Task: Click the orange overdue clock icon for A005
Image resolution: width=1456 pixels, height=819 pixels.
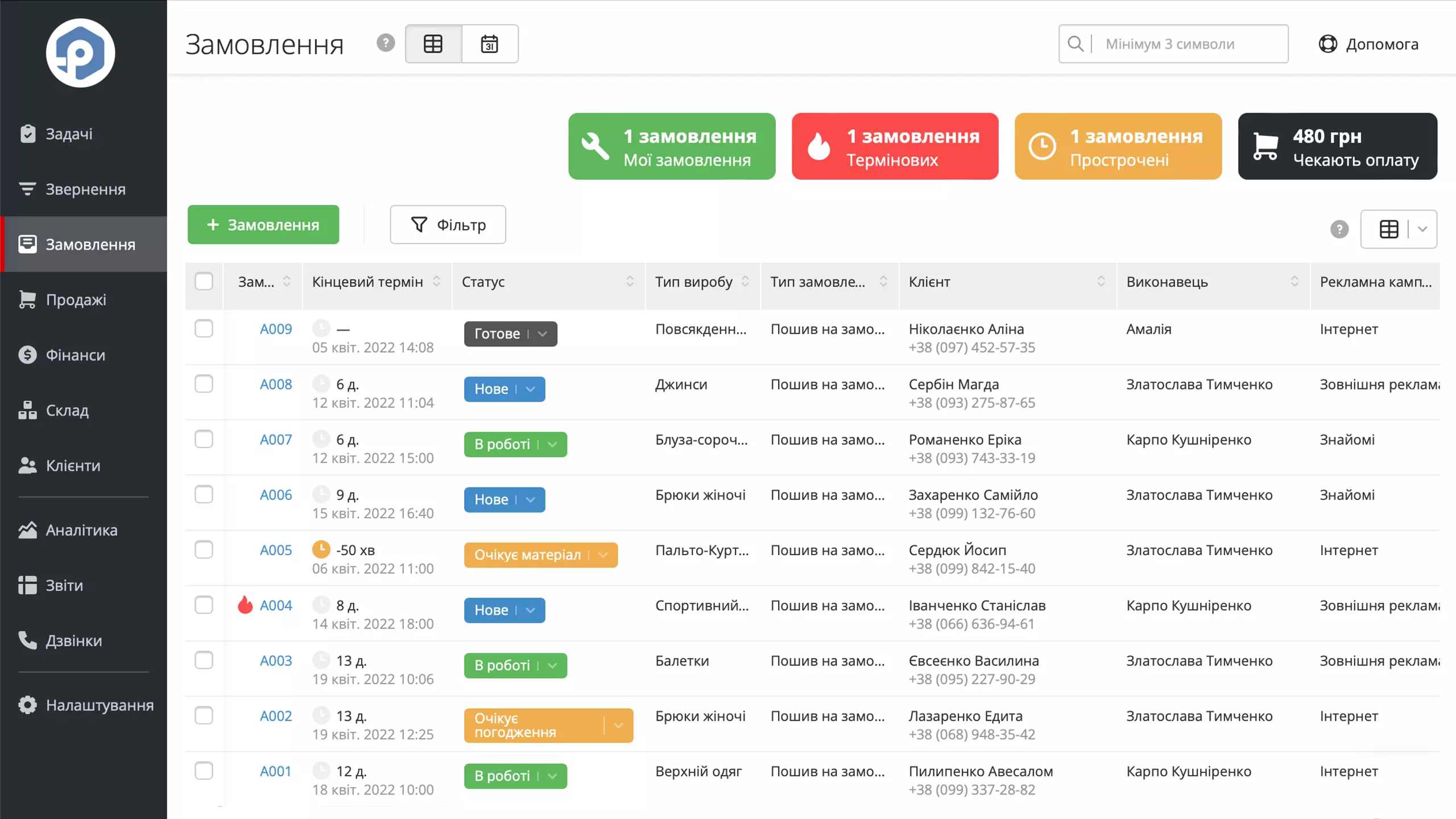Action: coord(321,549)
